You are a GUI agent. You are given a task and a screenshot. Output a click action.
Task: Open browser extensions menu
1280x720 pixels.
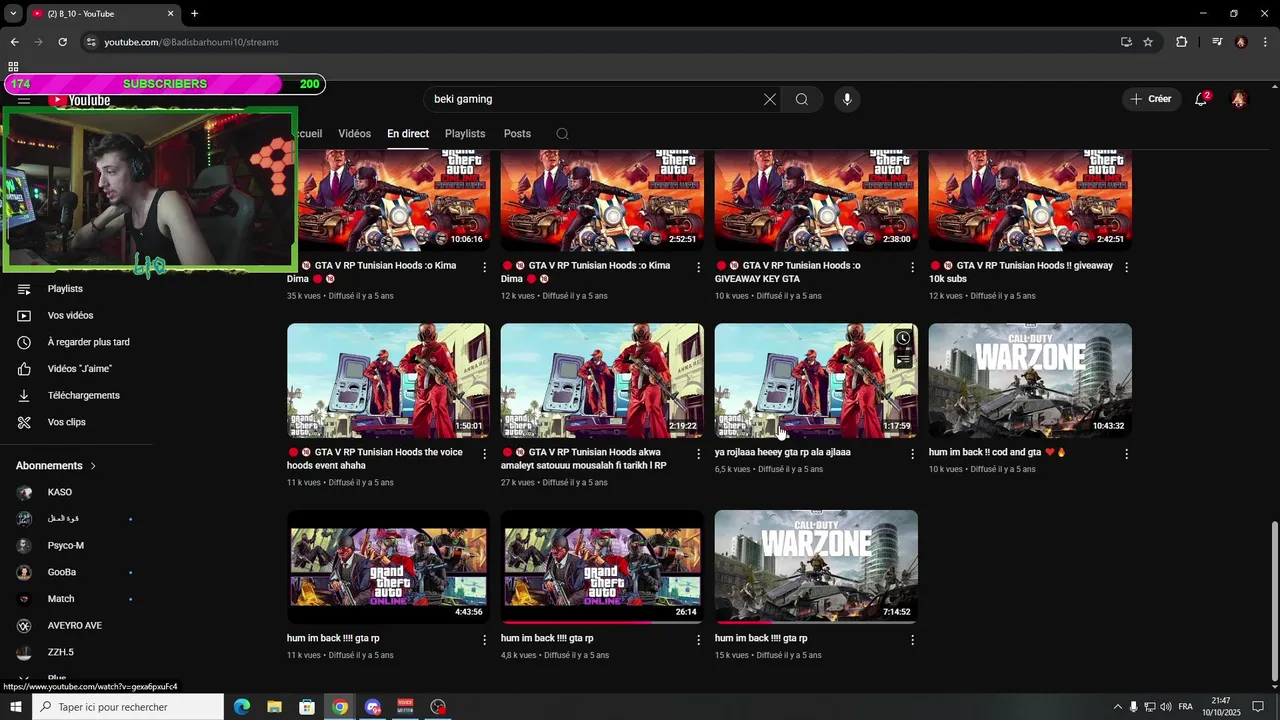coord(1182,42)
